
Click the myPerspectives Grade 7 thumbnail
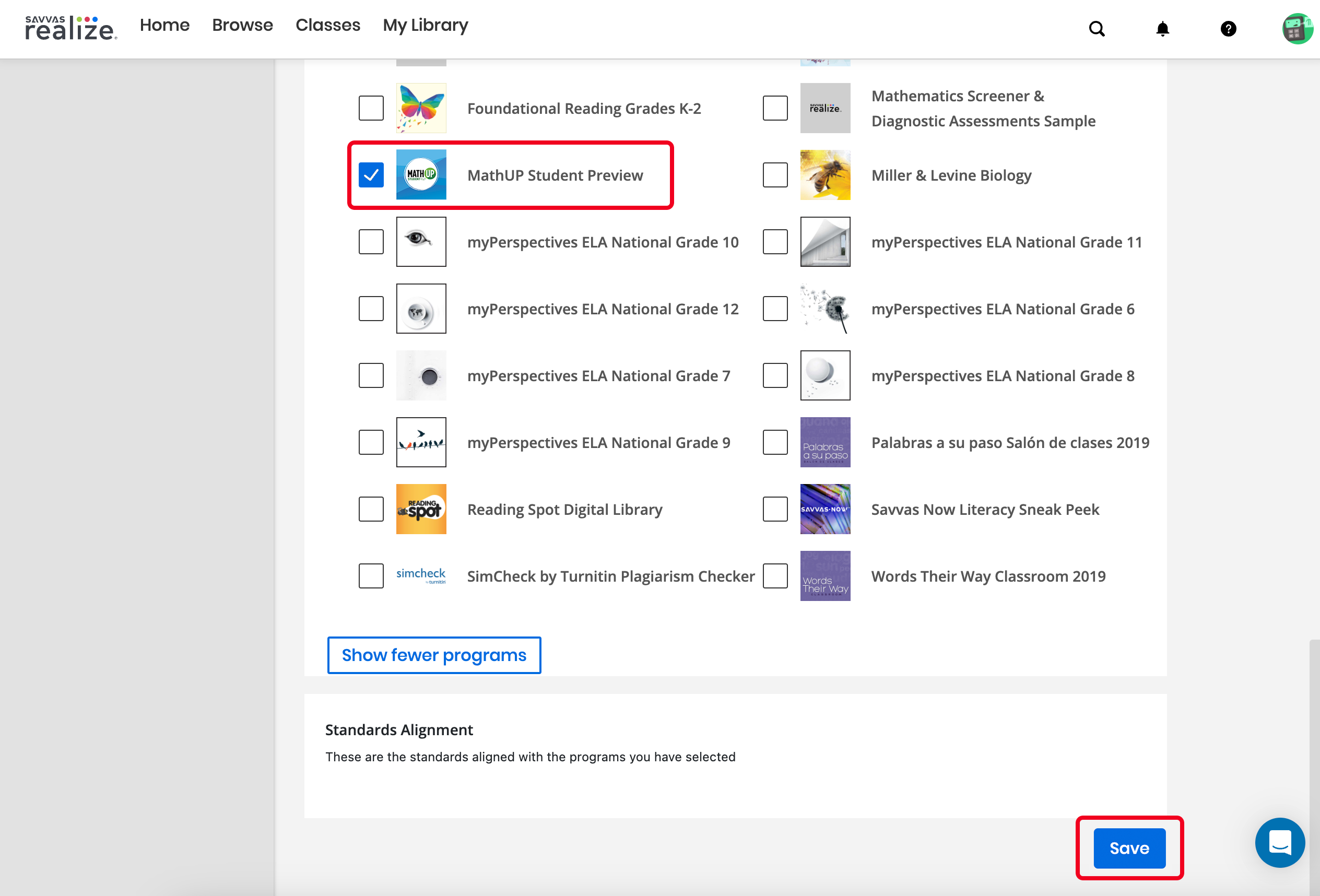coord(421,375)
